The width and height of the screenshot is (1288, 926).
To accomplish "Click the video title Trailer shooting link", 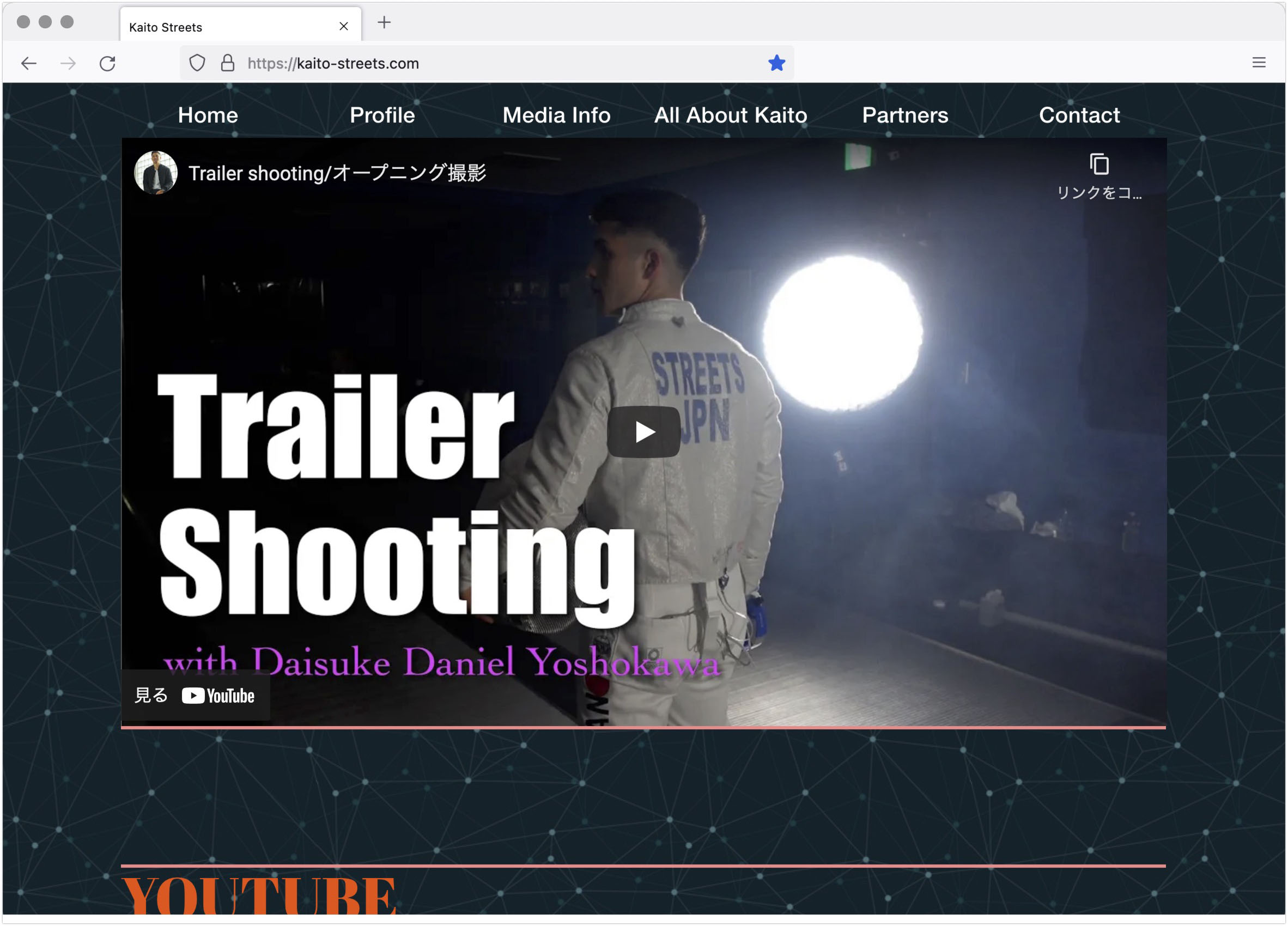I will tap(337, 173).
